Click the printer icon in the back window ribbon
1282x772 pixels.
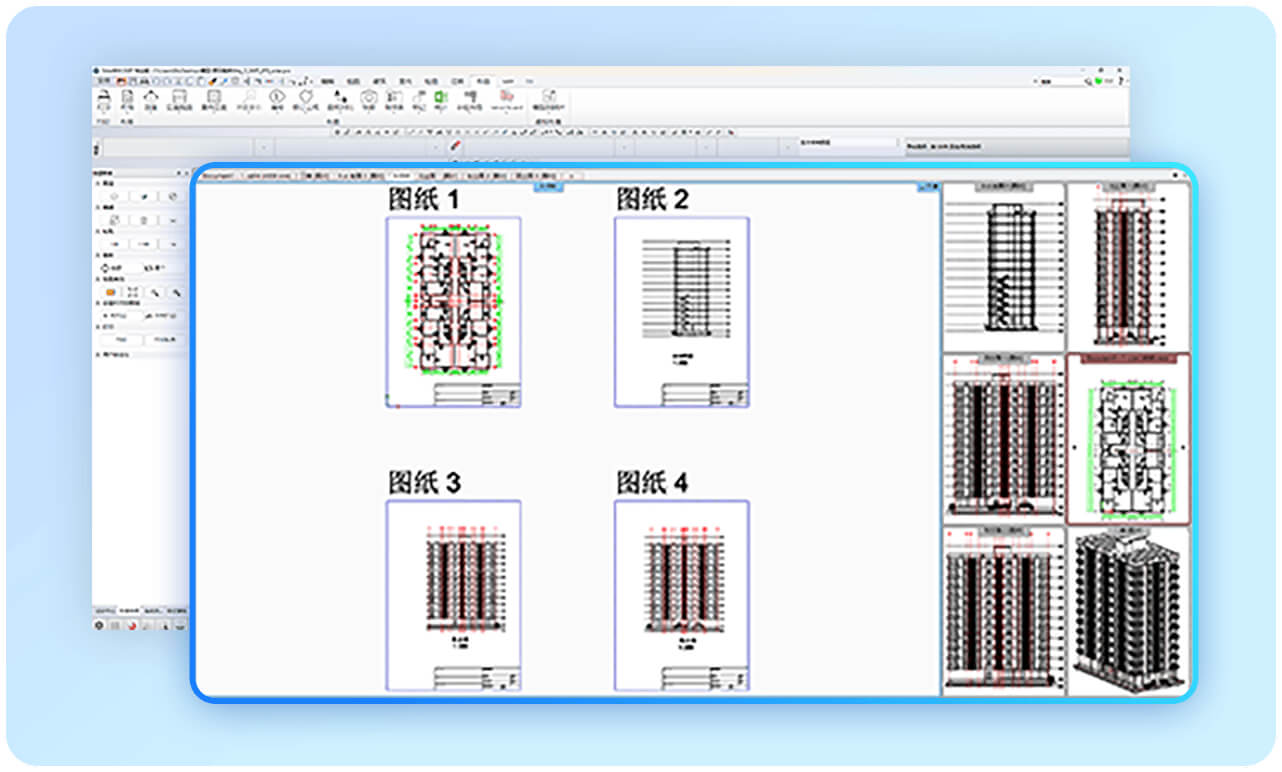click(103, 96)
